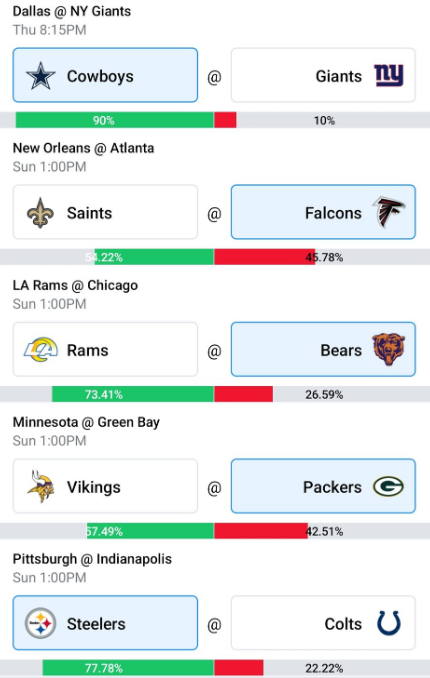The image size is (430, 678).
Task: Choose Rams over the Bears
Action: (x=105, y=349)
